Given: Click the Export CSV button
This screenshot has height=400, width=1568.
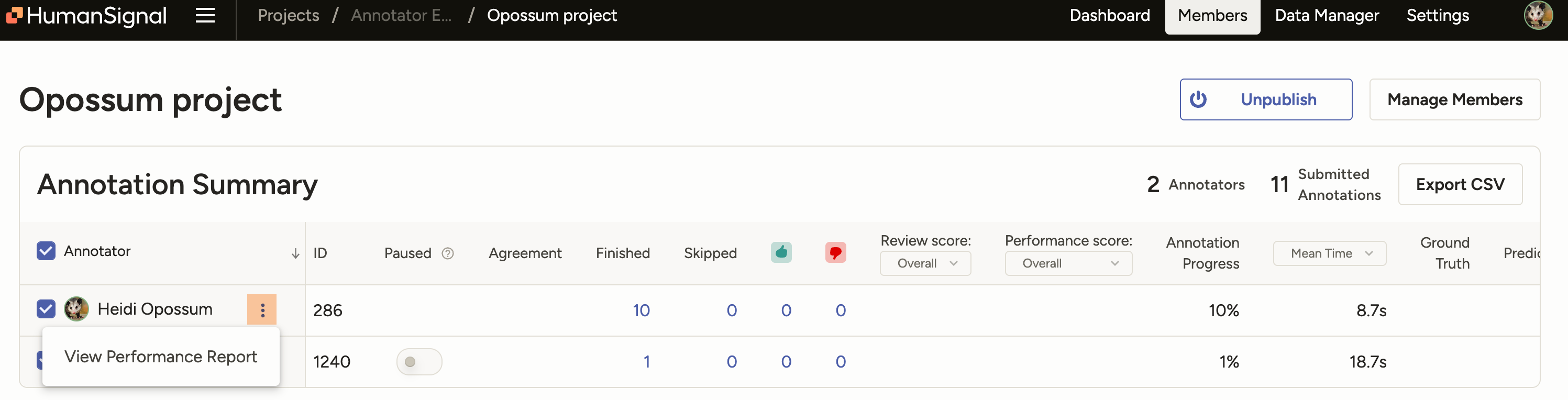Looking at the screenshot, I should (x=1460, y=184).
